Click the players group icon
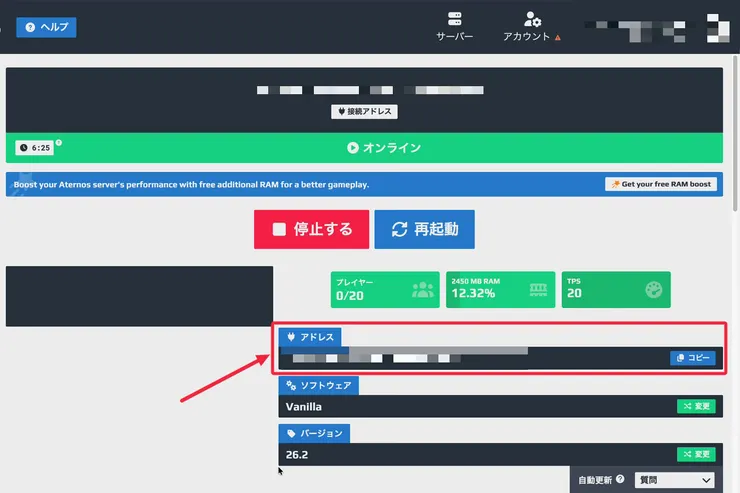This screenshot has height=493, width=740. (x=422, y=290)
